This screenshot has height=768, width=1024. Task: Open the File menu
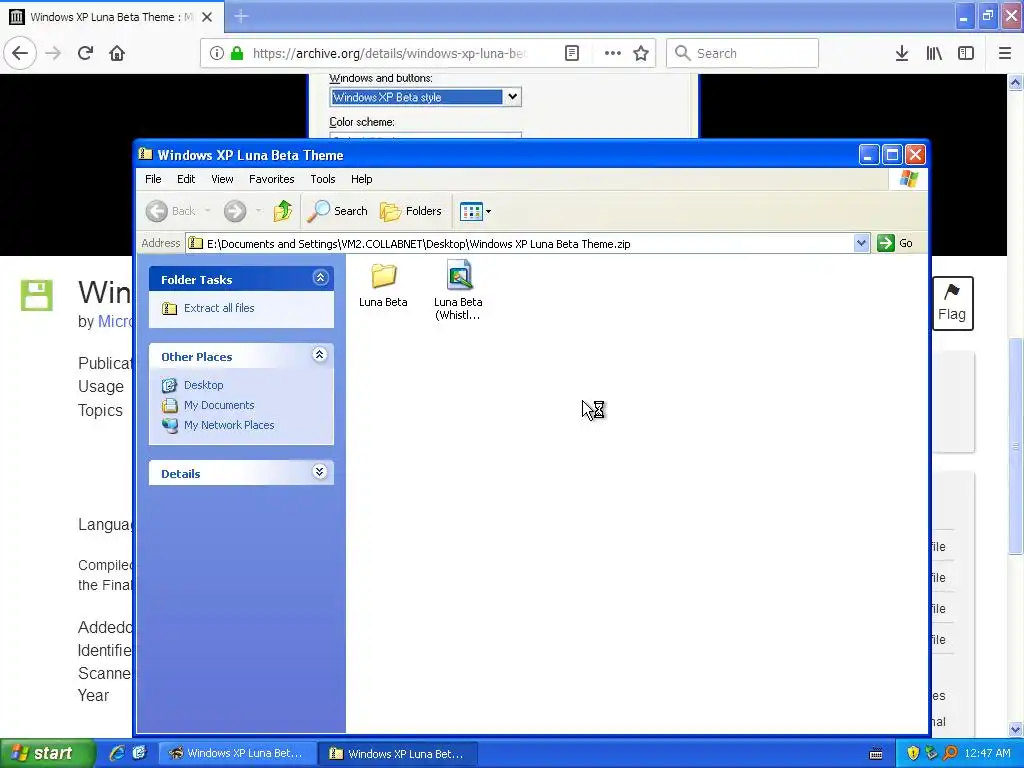click(153, 179)
